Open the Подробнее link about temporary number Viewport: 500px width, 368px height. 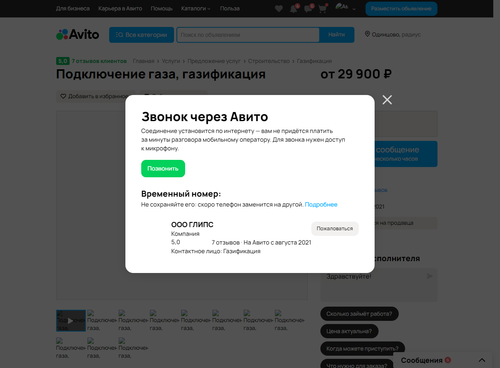tap(321, 204)
